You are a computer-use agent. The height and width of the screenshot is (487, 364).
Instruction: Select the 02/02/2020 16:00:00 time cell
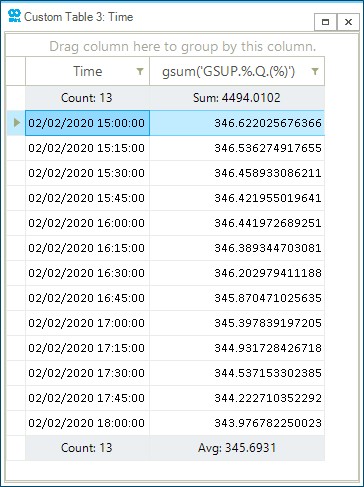point(87,223)
